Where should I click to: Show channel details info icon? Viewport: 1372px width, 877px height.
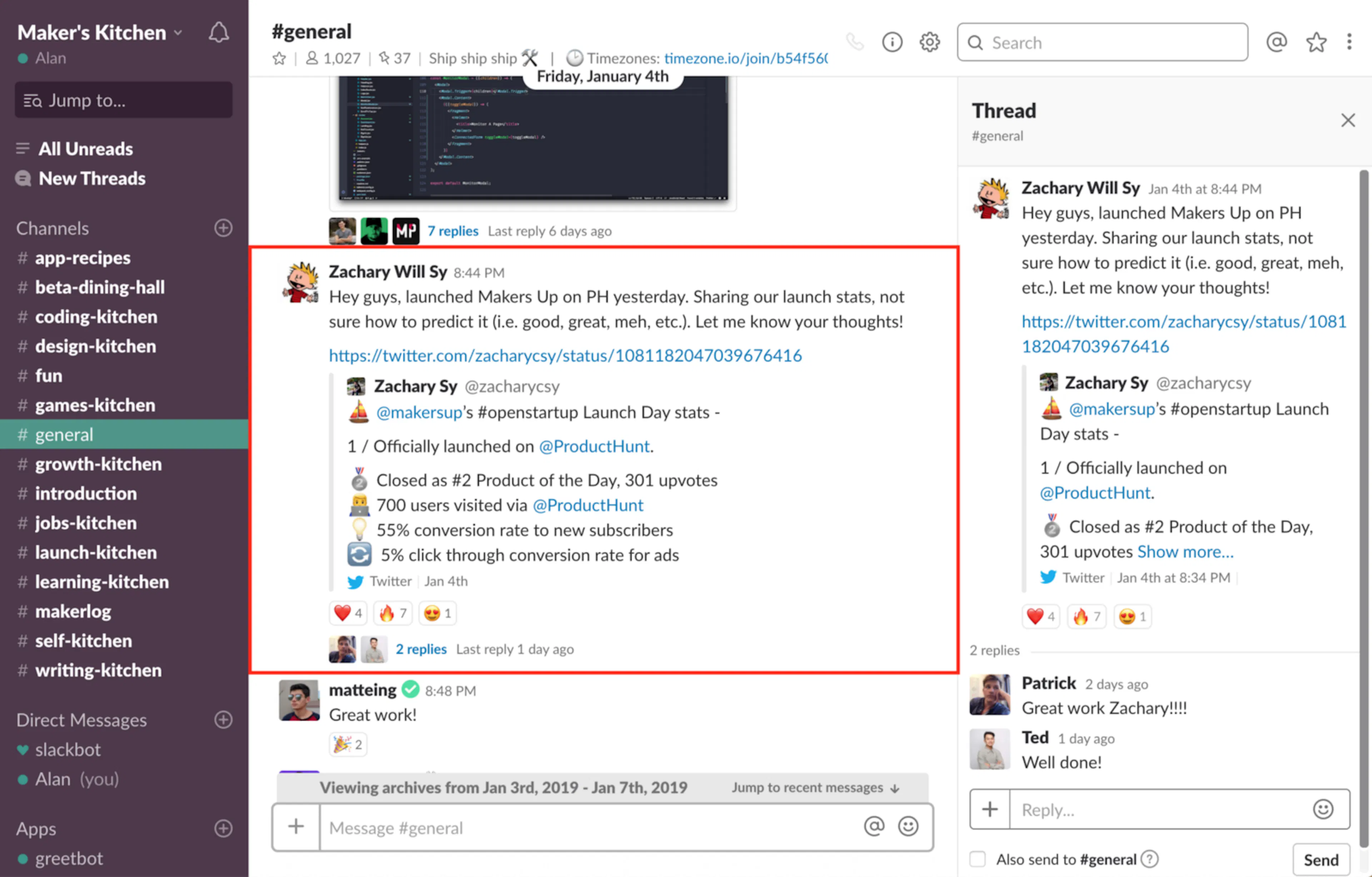pyautogui.click(x=892, y=41)
